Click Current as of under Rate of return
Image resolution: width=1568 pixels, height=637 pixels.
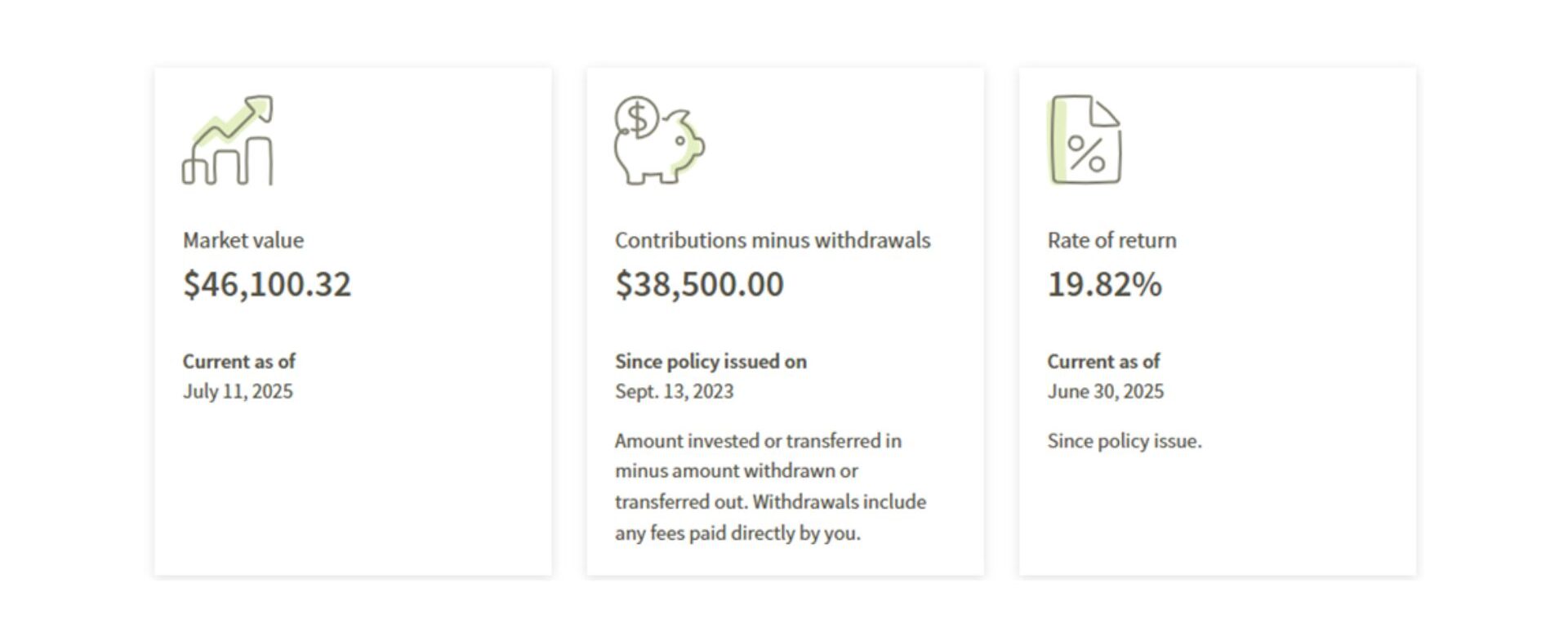pos(1104,361)
